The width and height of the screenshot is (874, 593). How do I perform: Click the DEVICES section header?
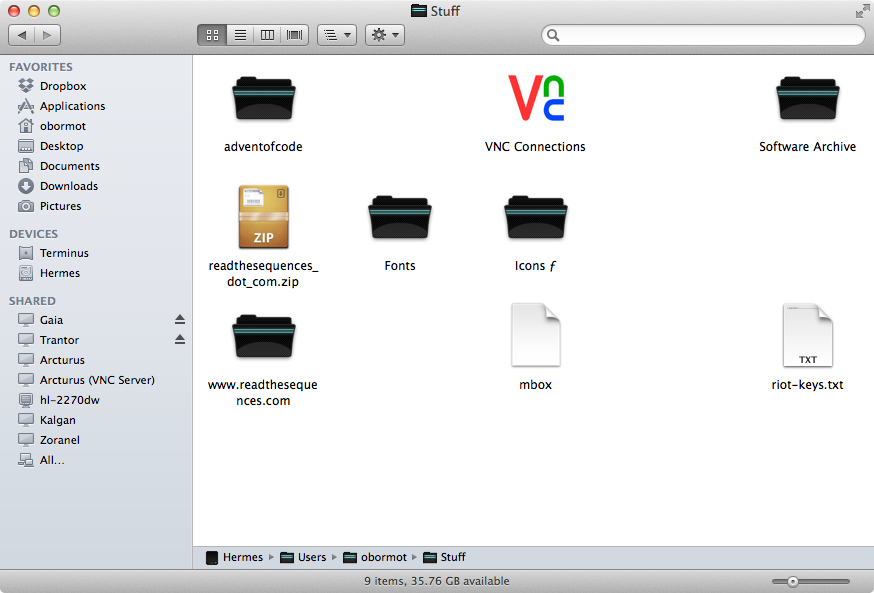tap(33, 234)
